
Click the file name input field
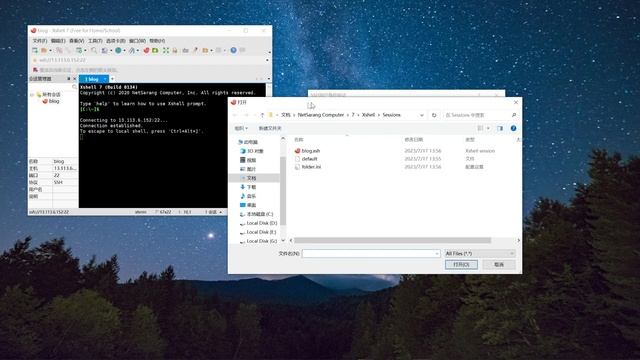pyautogui.click(x=371, y=253)
